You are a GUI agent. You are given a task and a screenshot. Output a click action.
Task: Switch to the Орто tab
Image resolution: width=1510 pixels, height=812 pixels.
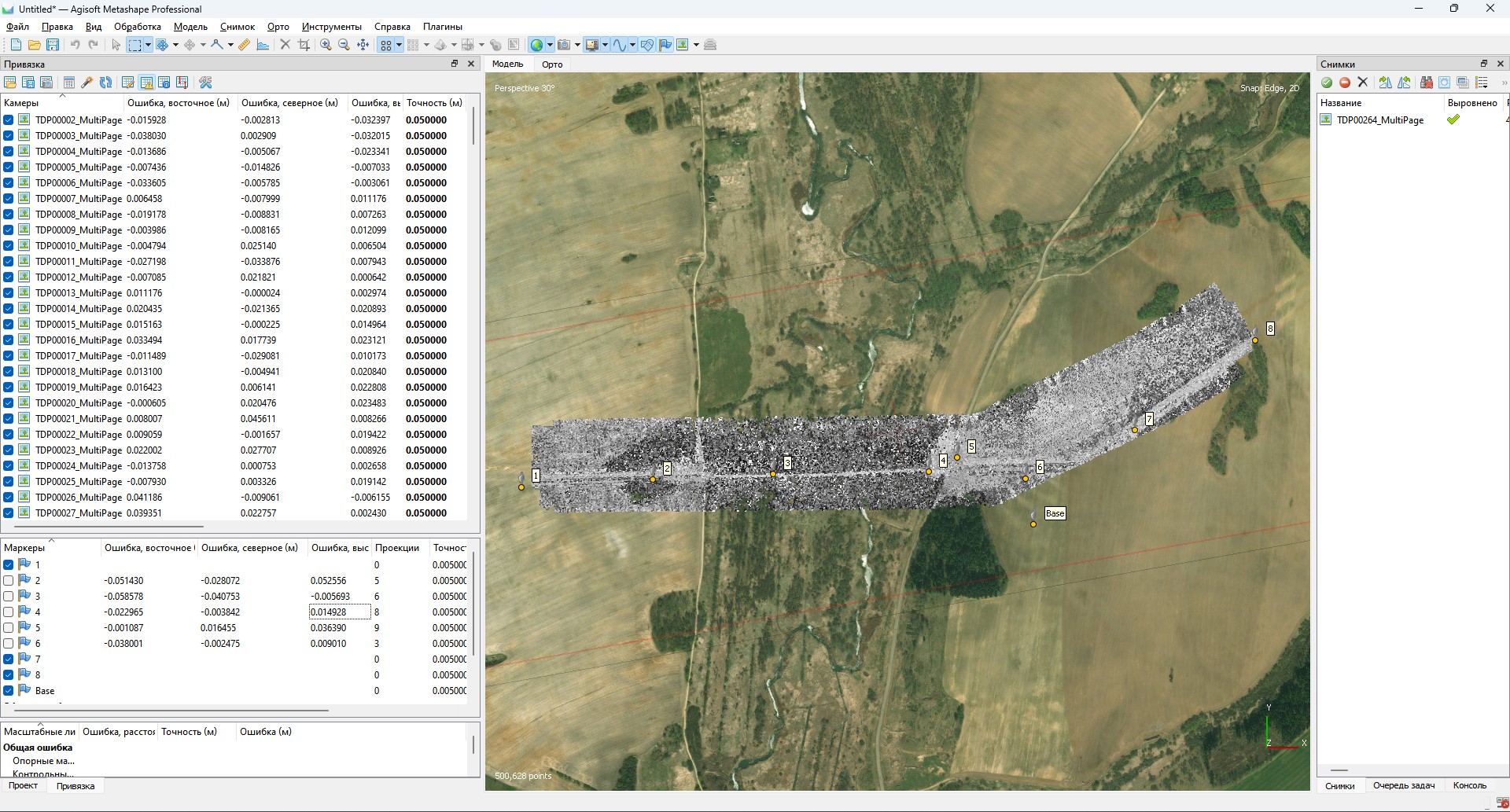pyautogui.click(x=552, y=64)
